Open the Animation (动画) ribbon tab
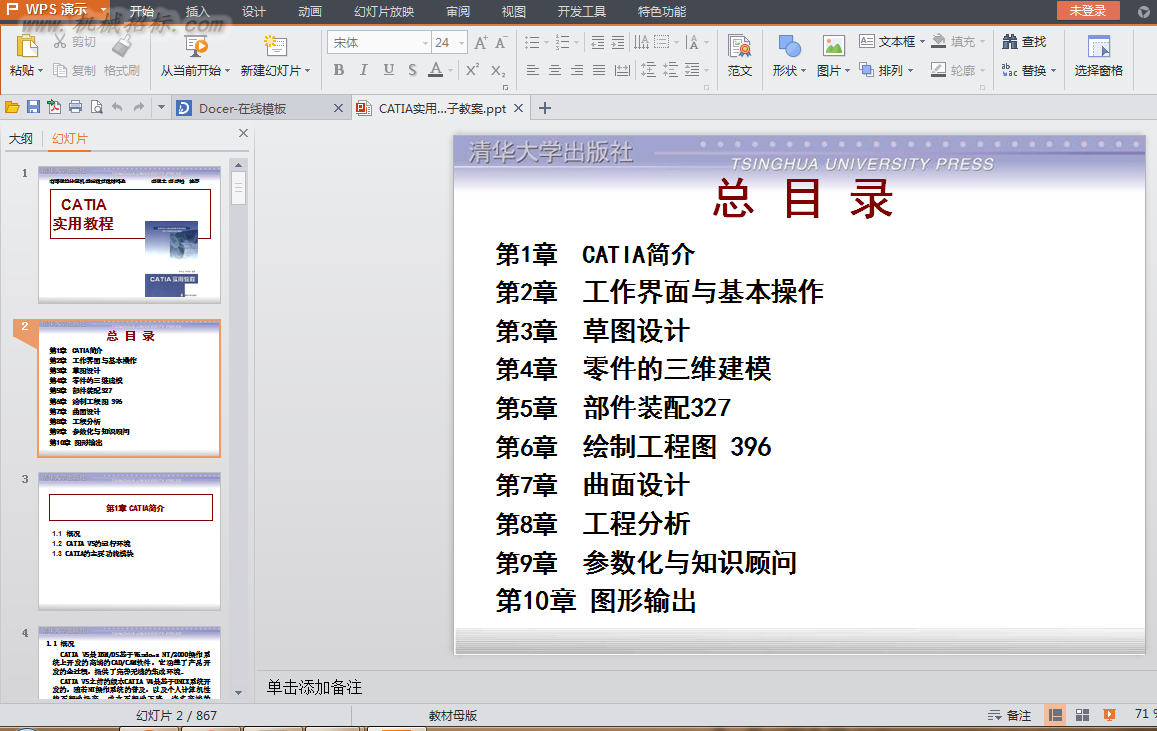The width and height of the screenshot is (1157, 731). (310, 11)
